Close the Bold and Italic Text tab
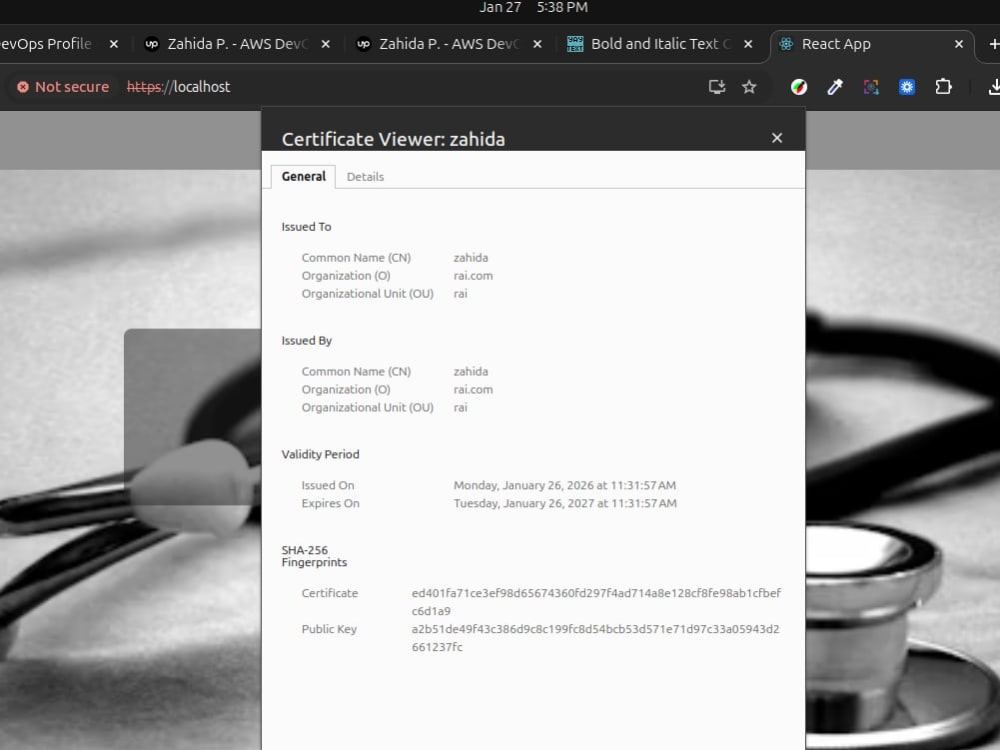This screenshot has height=750, width=1000. [x=748, y=44]
